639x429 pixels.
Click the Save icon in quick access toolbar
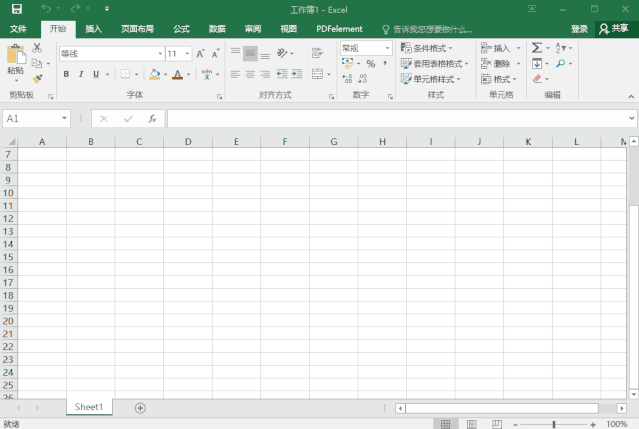[x=16, y=8]
